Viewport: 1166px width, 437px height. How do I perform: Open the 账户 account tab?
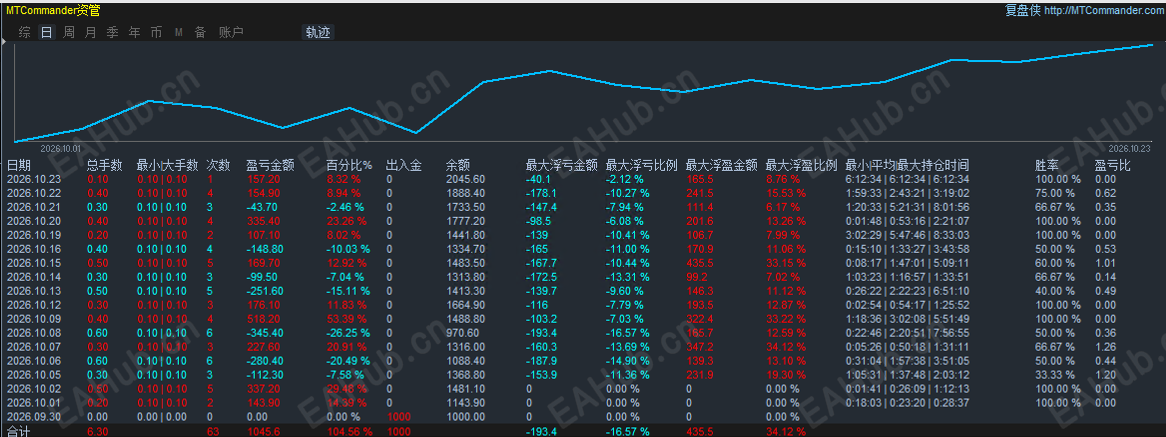pyautogui.click(x=231, y=32)
